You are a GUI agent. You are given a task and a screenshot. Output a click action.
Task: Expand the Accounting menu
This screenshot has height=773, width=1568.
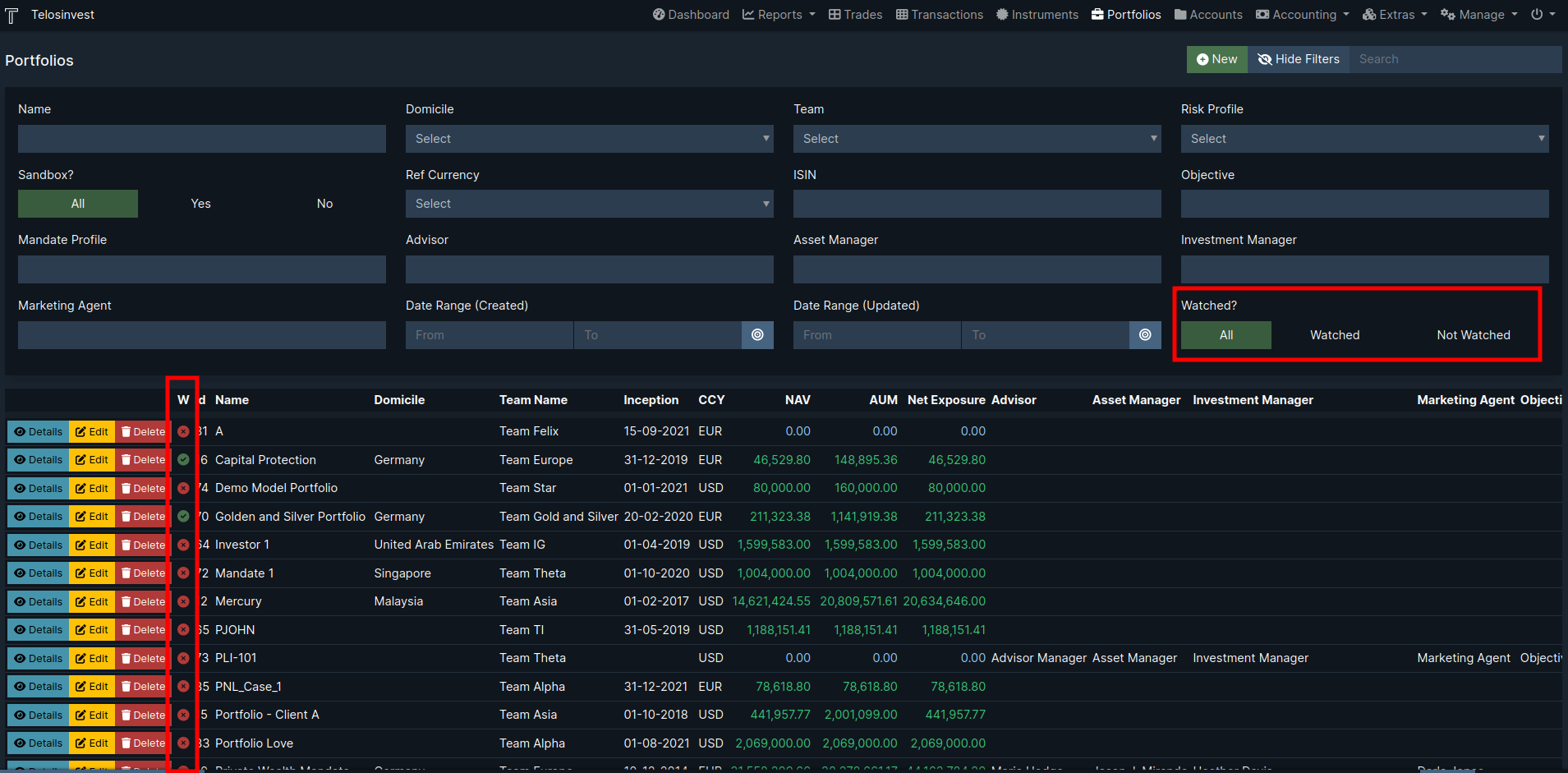(1303, 15)
